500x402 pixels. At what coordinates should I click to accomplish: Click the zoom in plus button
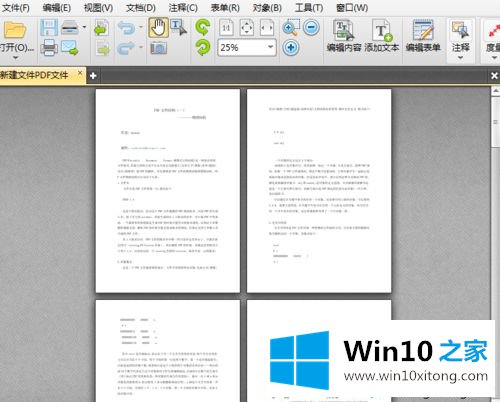pyautogui.click(x=291, y=47)
